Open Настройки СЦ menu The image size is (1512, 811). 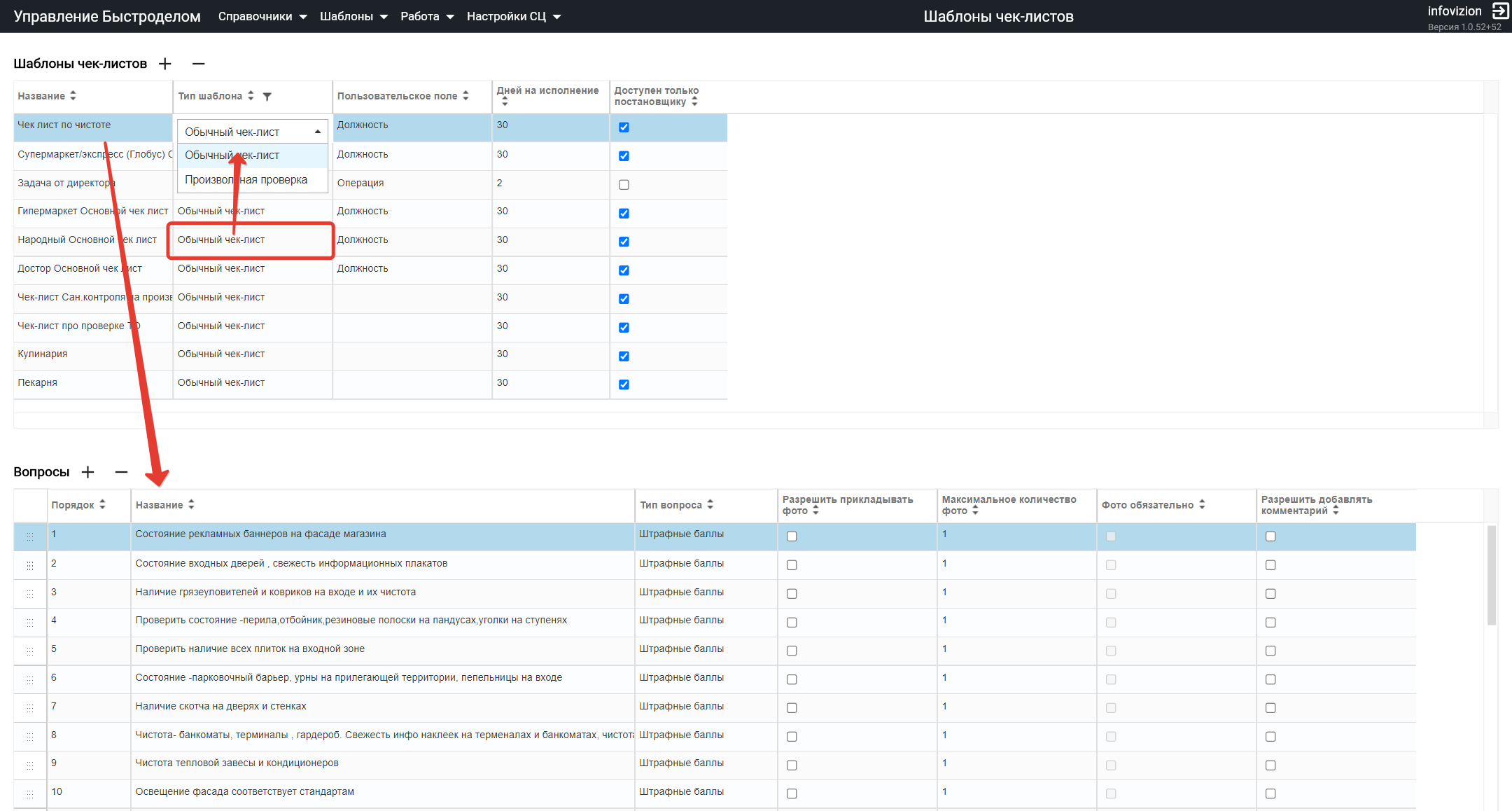[x=514, y=16]
